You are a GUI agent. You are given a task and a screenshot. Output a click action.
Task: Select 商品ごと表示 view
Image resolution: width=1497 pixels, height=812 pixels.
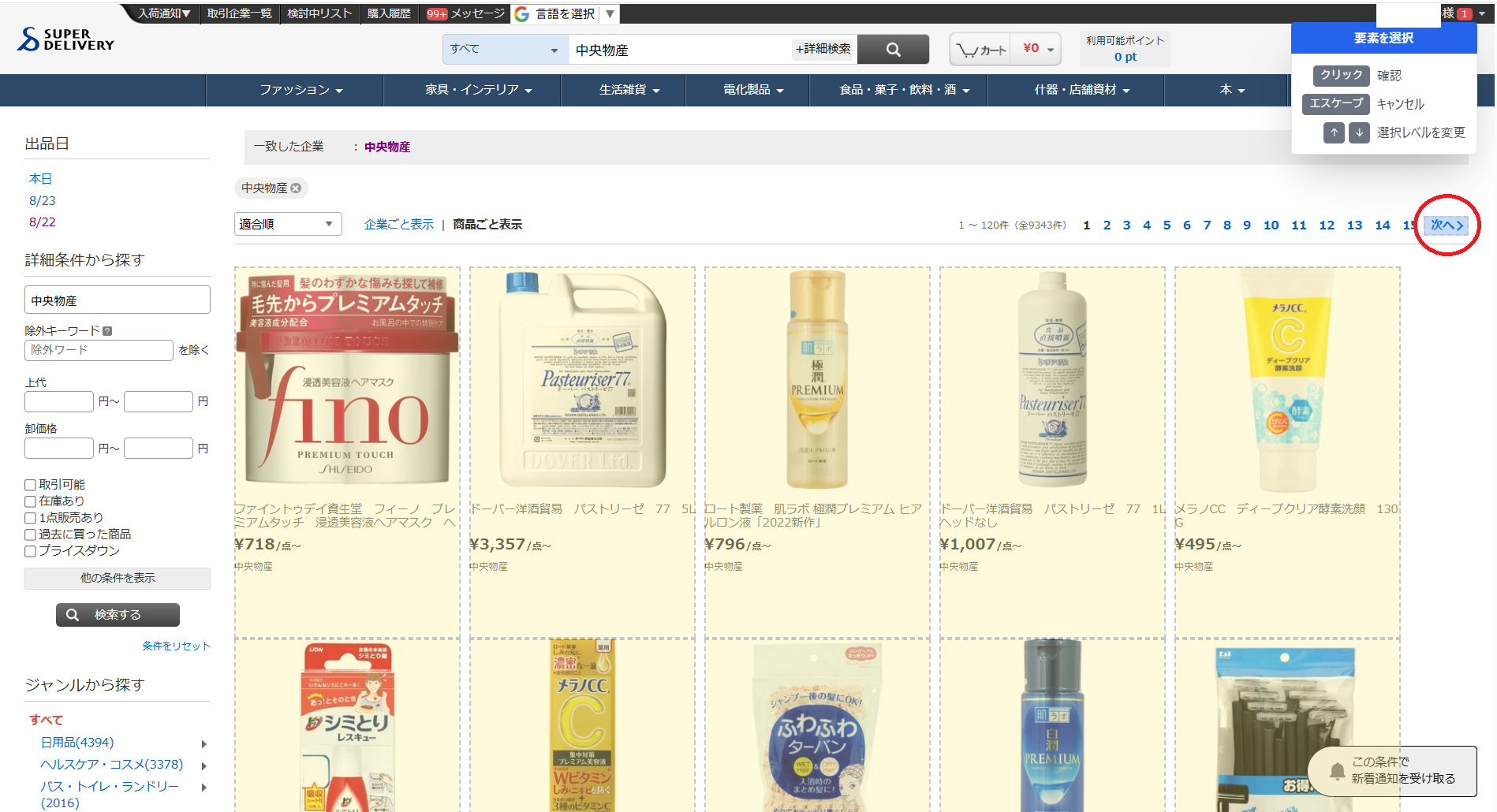tap(487, 225)
